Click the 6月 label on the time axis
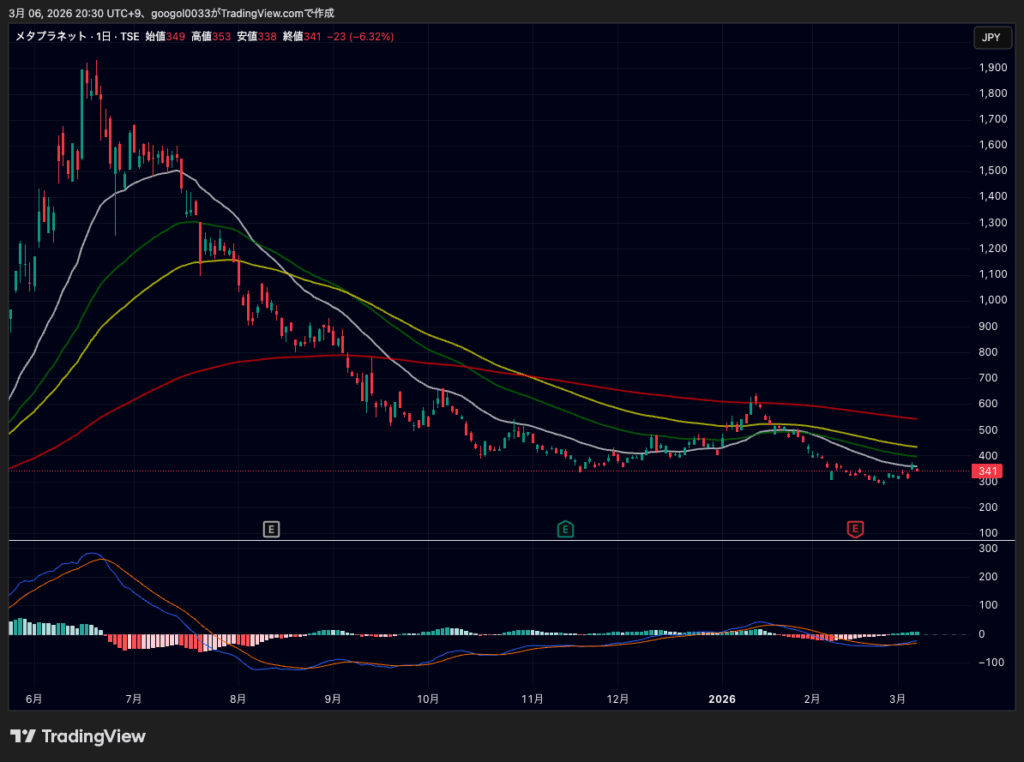Viewport: 1024px width, 762px height. point(33,699)
